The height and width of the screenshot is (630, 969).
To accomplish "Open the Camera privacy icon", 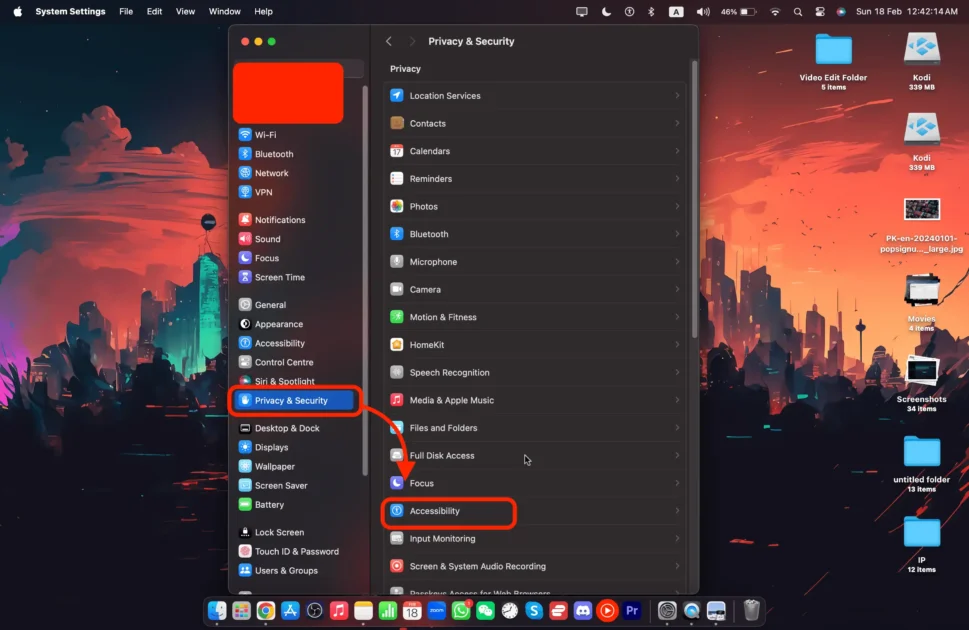I will (397, 290).
